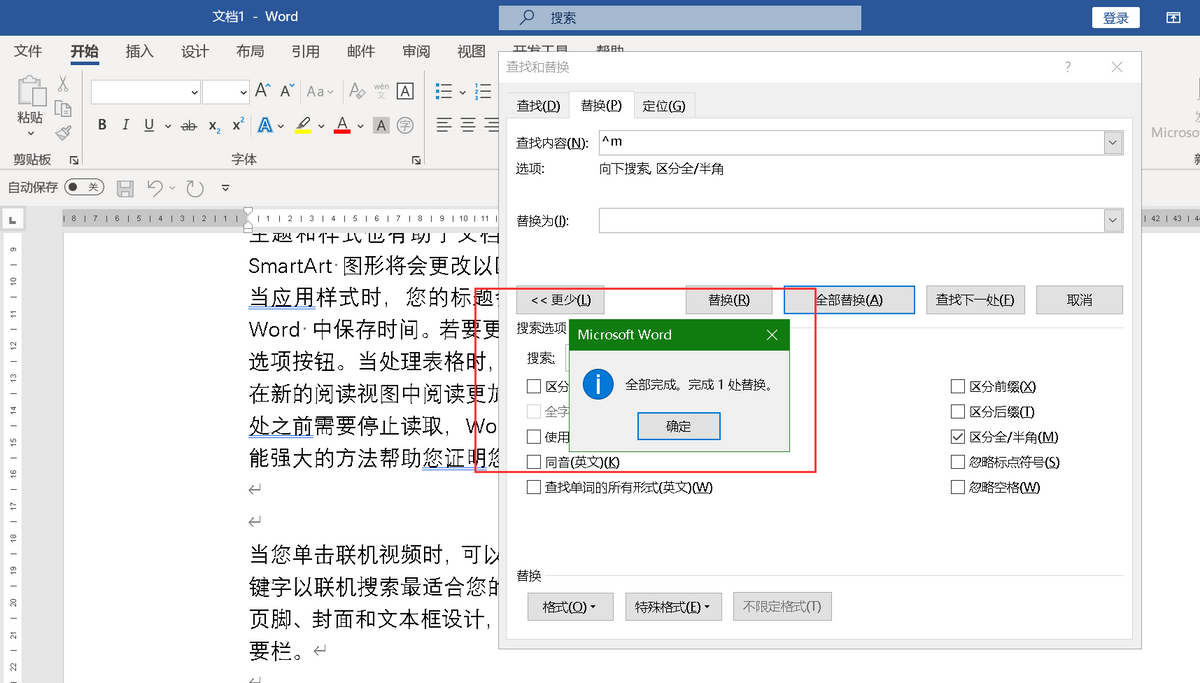Open the 格式(O) dropdown button
This screenshot has height=683, width=1200.
[570, 606]
